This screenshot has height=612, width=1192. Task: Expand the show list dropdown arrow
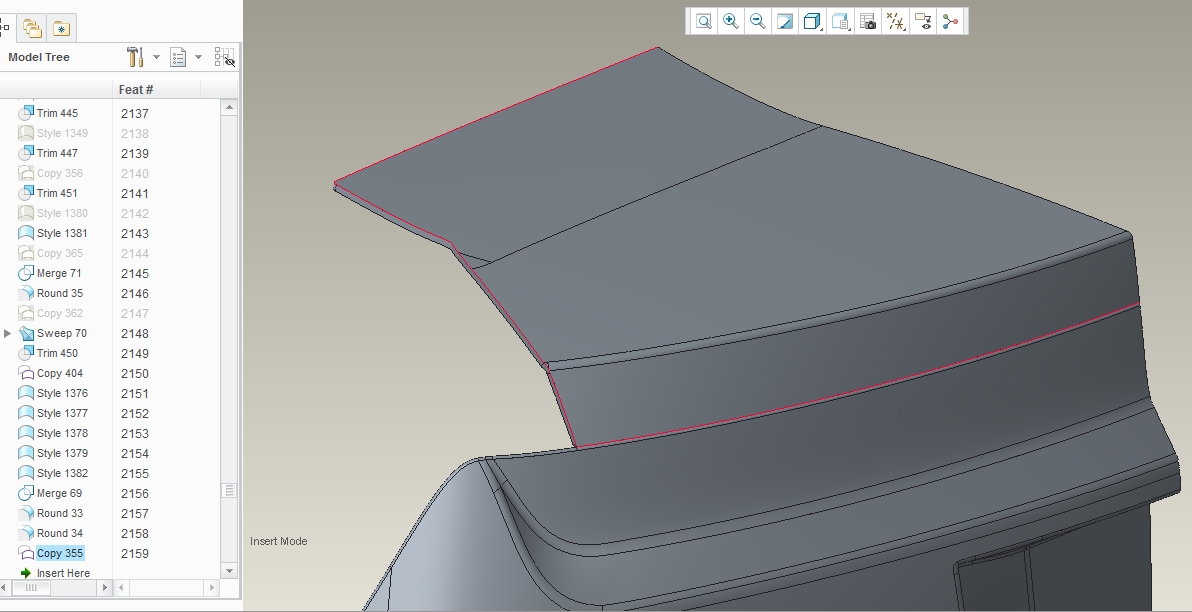point(198,57)
